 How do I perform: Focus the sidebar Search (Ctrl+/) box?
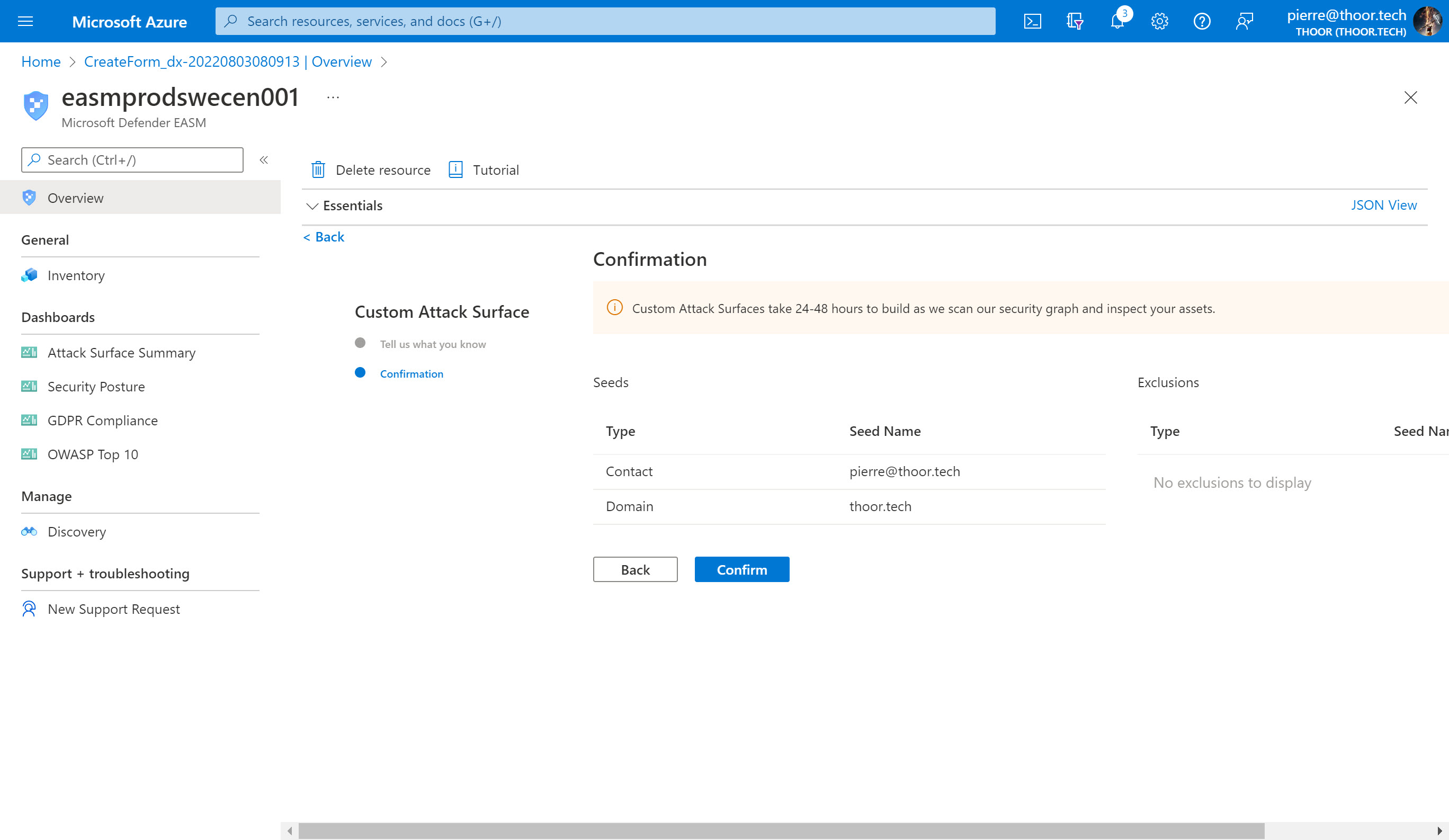[132, 160]
